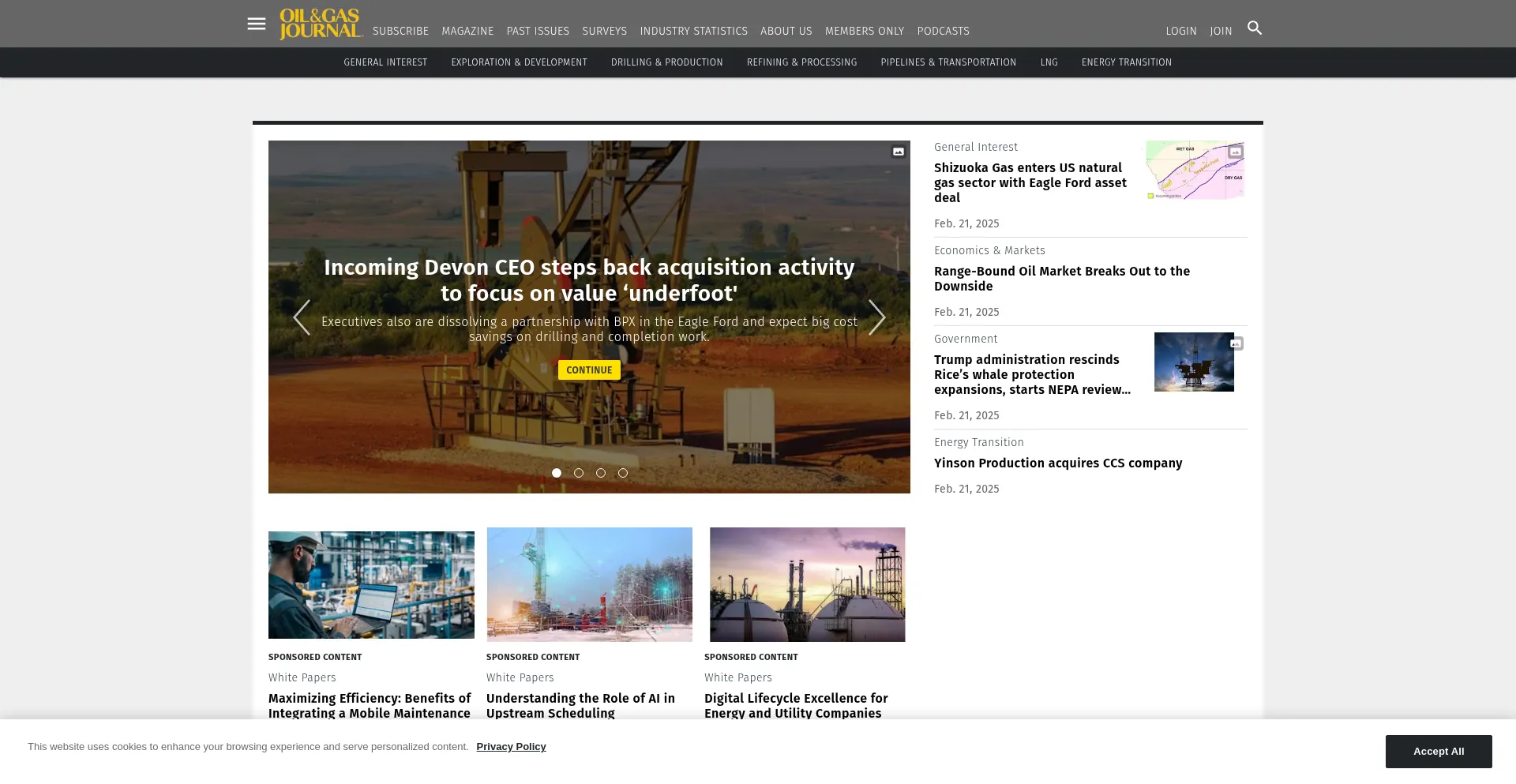1516x784 pixels.
Task: Select Drilling & Production category tab
Action: coord(666,62)
